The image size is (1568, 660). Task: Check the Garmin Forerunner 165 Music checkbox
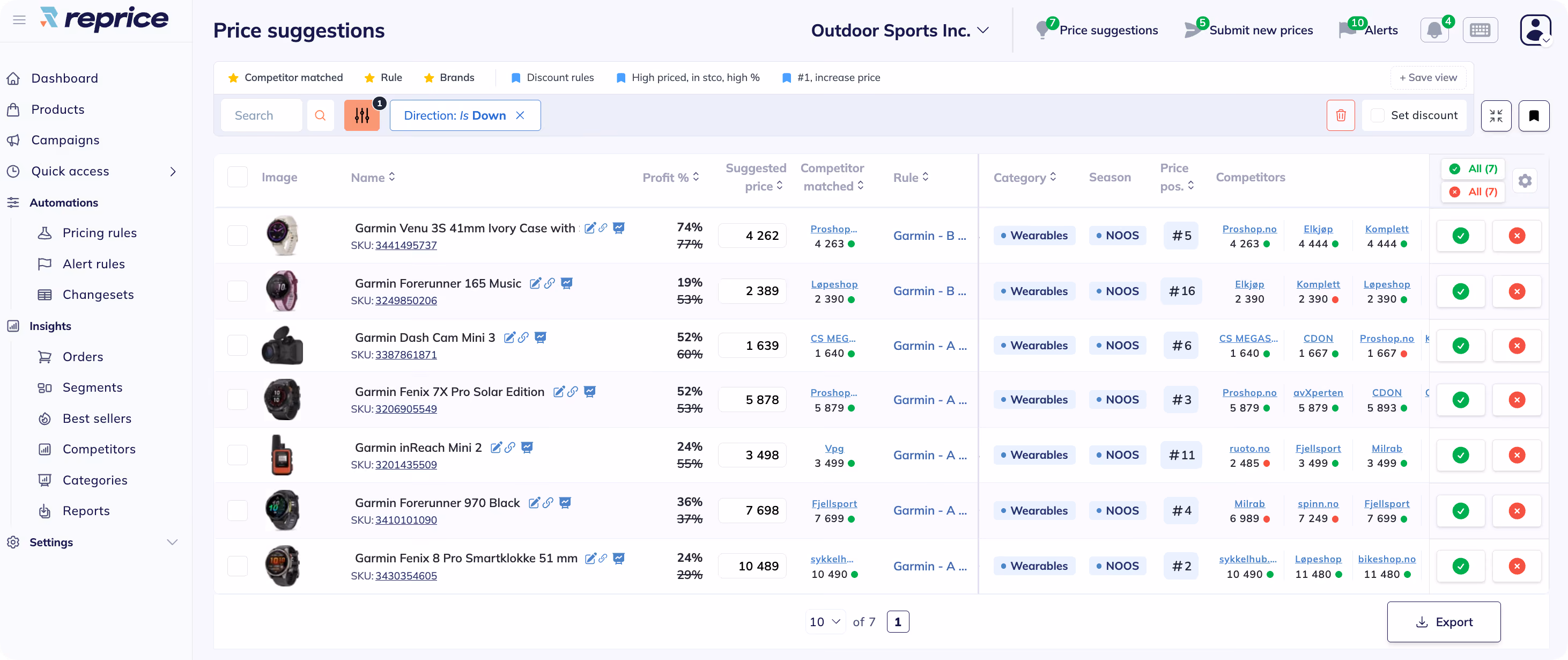pos(238,291)
